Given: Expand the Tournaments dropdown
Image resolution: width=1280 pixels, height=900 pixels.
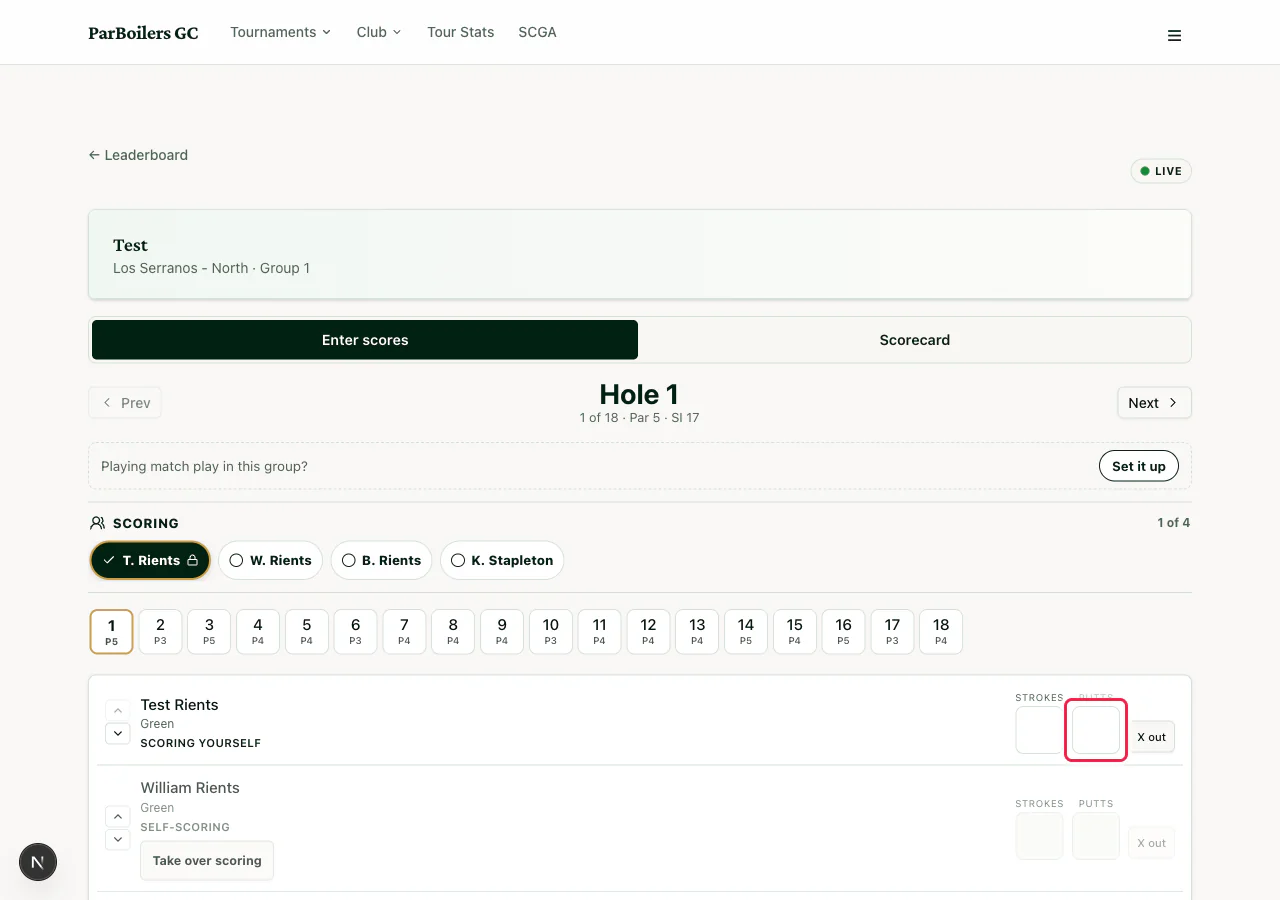Looking at the screenshot, I should coord(280,32).
